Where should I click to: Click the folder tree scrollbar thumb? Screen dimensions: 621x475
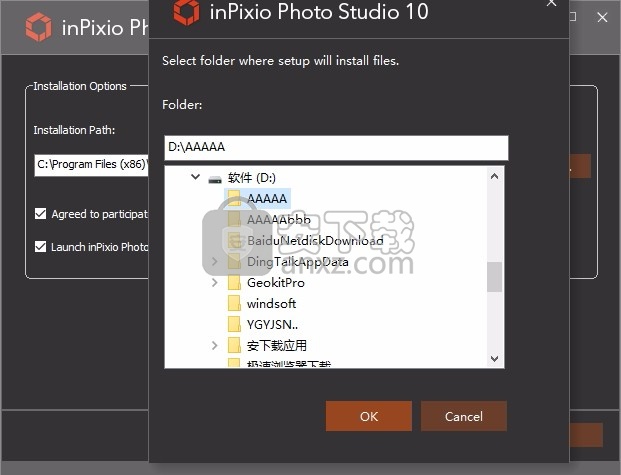coord(494,277)
